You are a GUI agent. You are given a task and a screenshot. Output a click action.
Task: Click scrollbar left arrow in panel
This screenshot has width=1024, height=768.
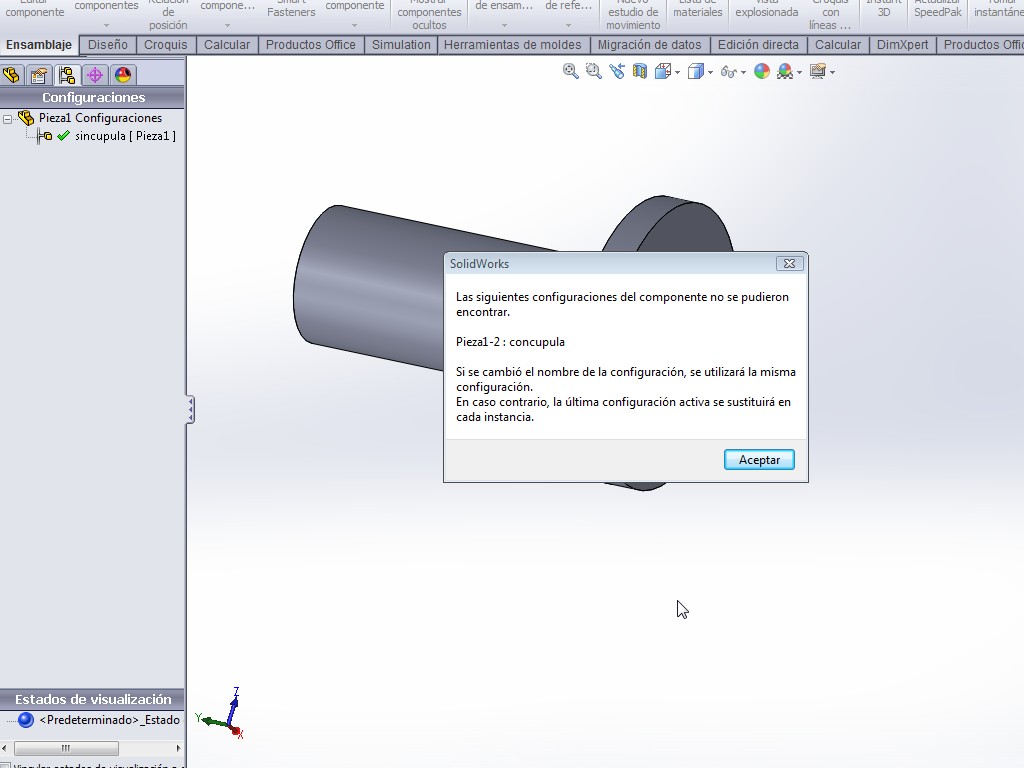(5, 748)
